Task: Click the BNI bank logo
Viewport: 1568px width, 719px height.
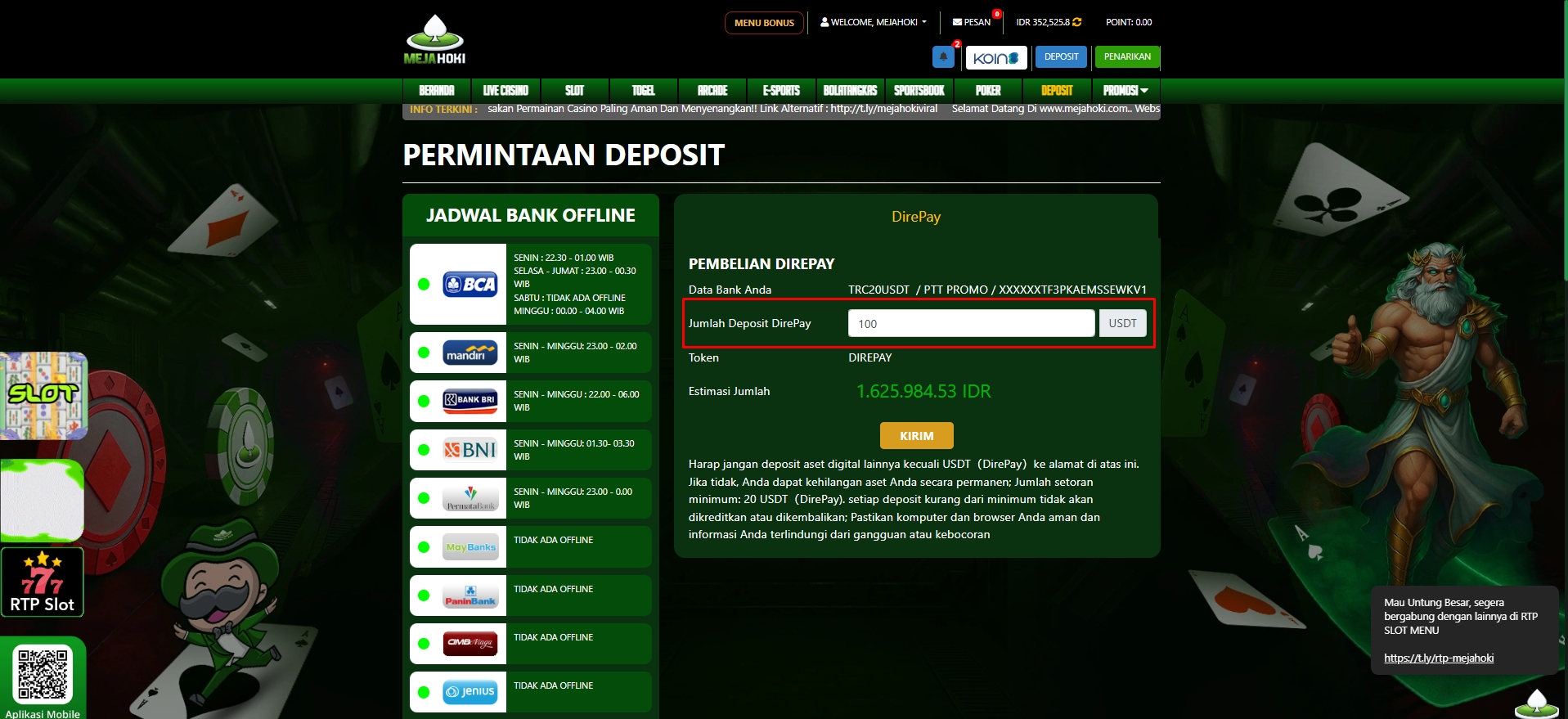Action: click(470, 449)
